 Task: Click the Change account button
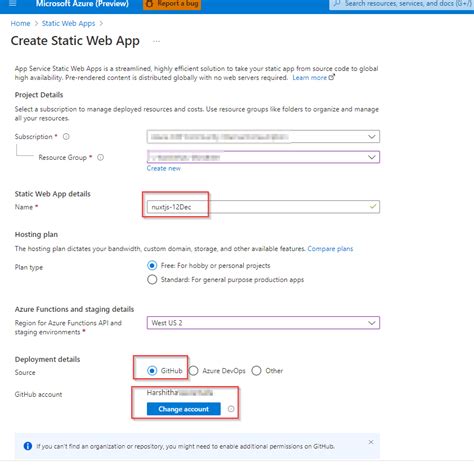(184, 409)
